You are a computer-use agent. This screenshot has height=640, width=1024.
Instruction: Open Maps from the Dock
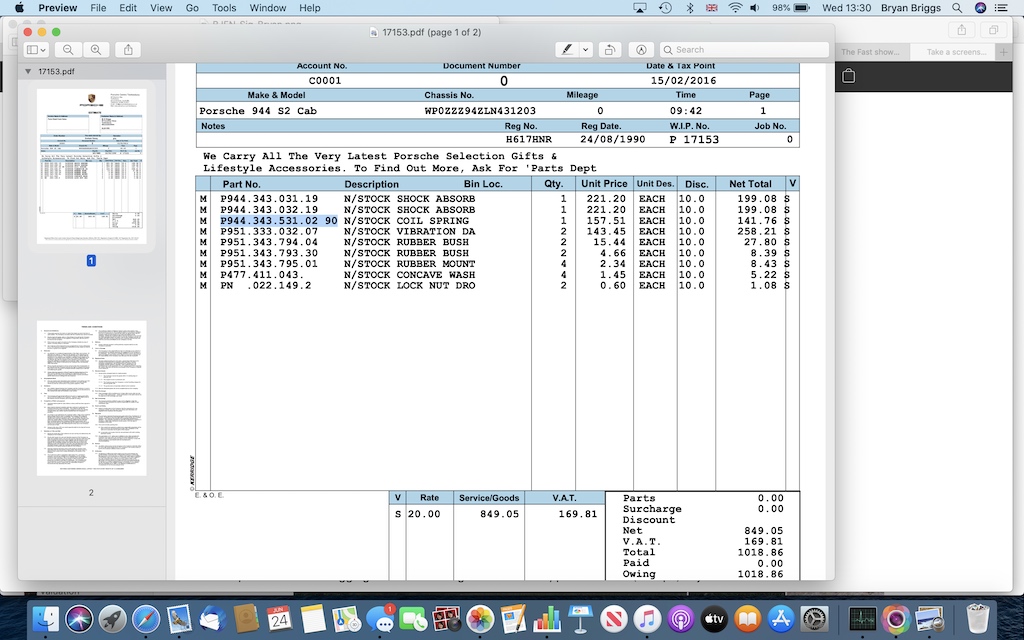pyautogui.click(x=346, y=618)
